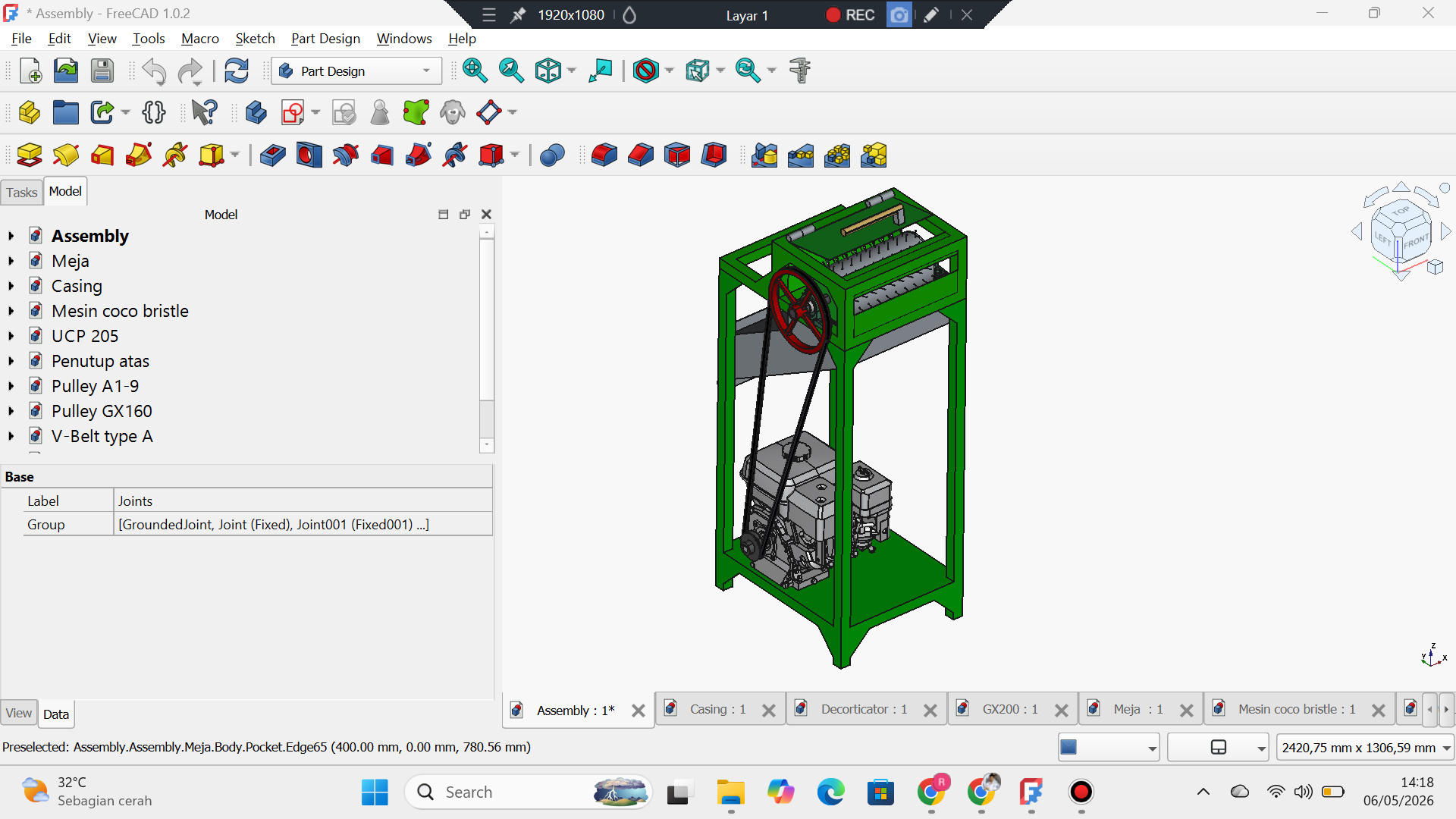Expand the Pulley GX160 tree item
The image size is (1456, 819).
11,411
